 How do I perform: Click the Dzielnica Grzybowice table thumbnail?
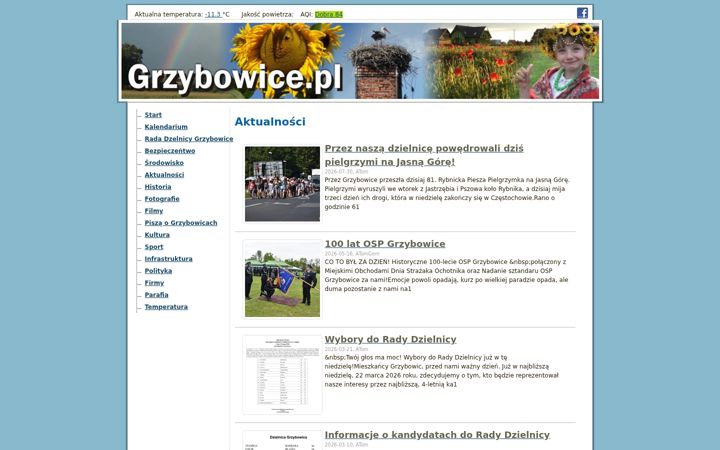[x=282, y=441]
